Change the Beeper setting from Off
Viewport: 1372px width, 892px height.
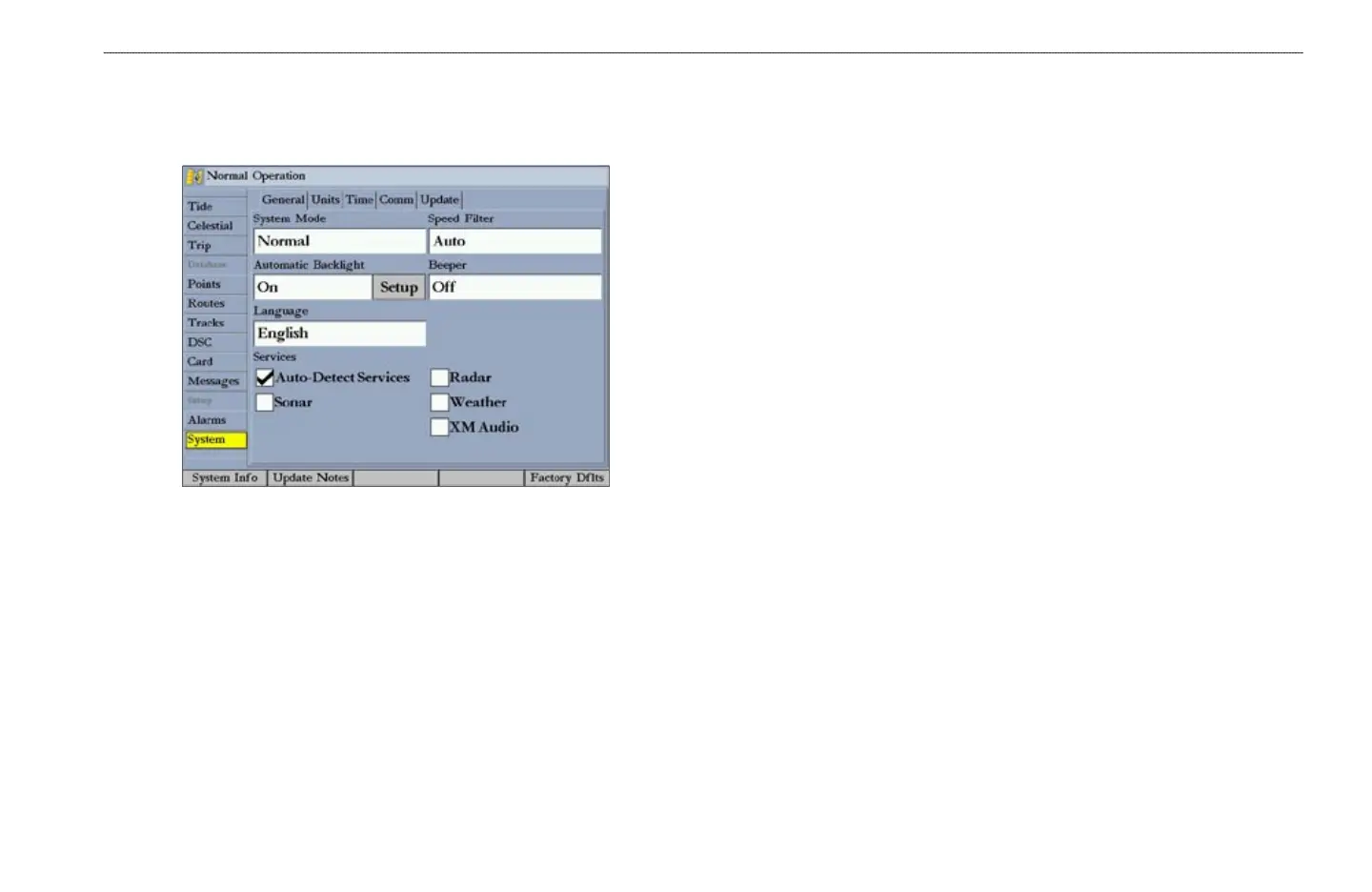tap(515, 287)
